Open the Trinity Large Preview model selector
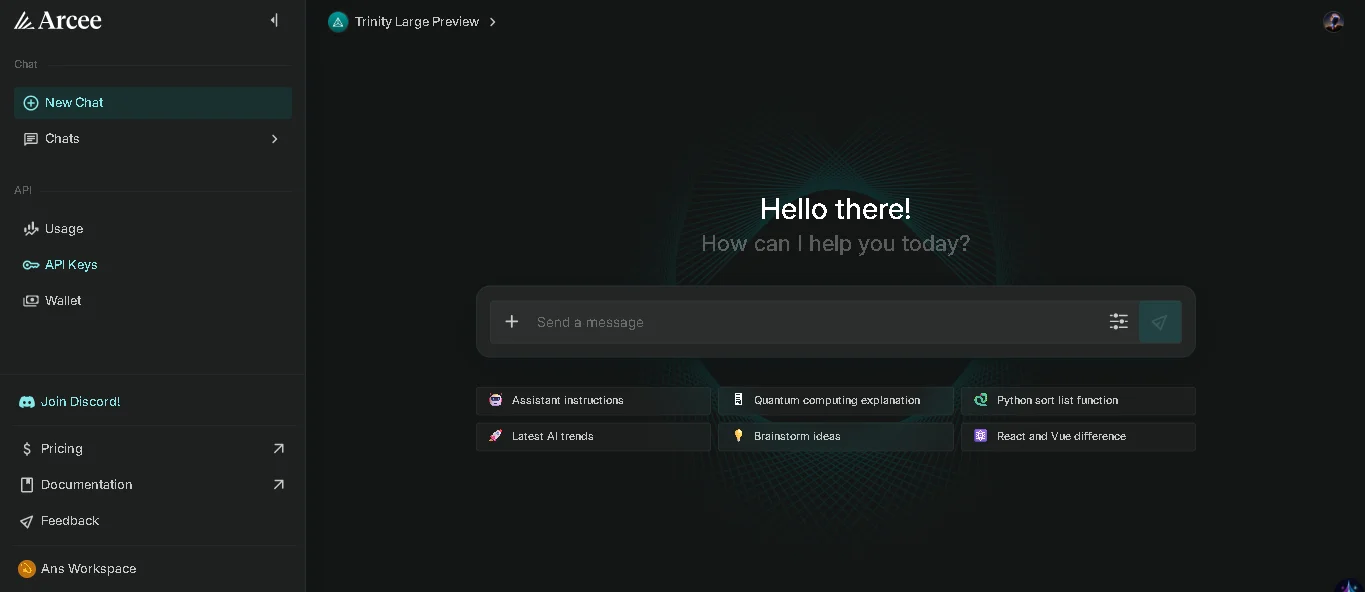 point(412,22)
